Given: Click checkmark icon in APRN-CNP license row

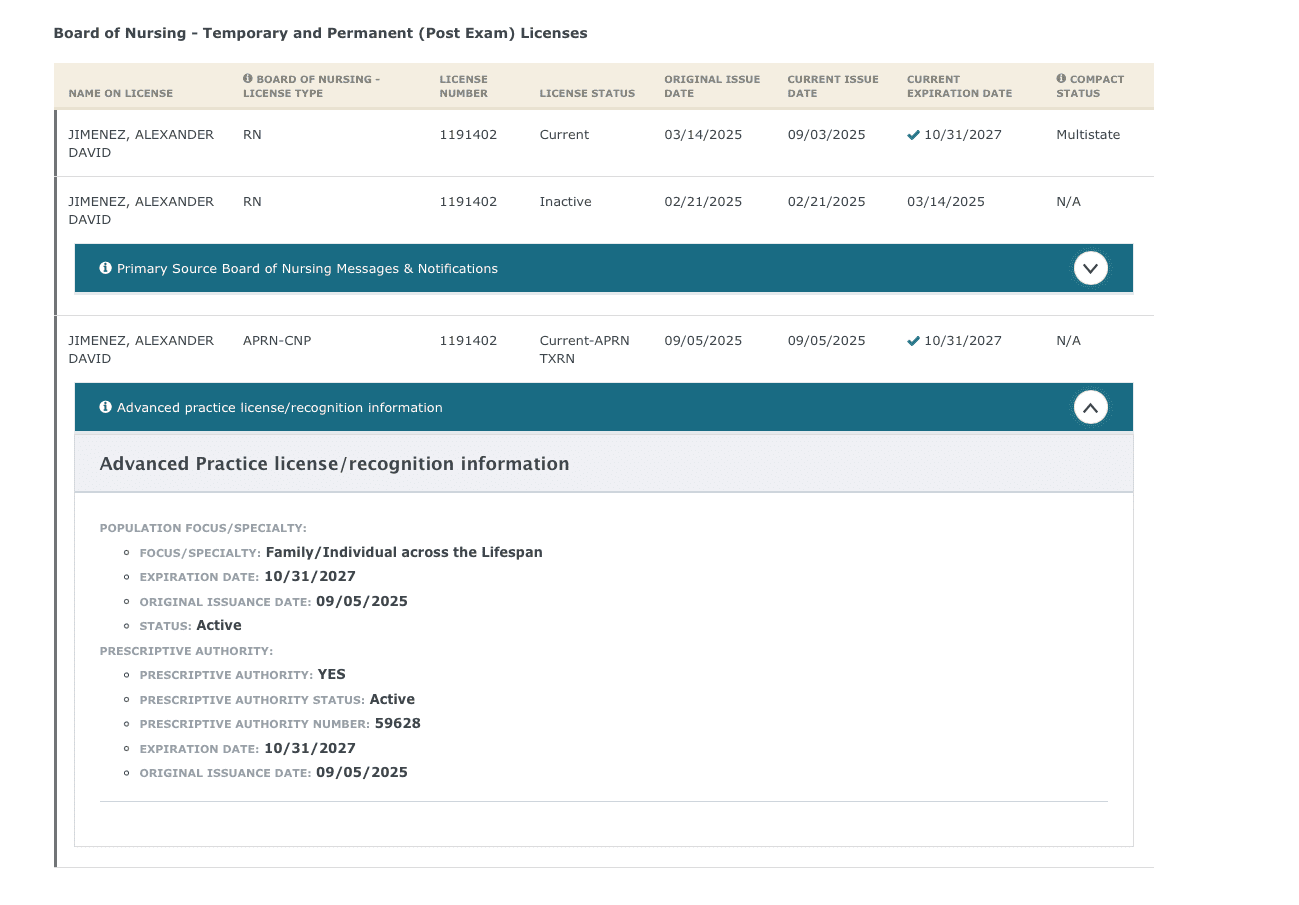Looking at the screenshot, I should [x=913, y=341].
